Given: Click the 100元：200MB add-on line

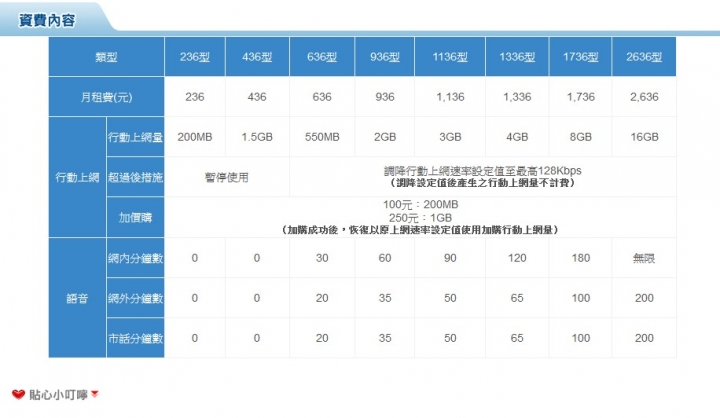Looking at the screenshot, I should (421, 204).
